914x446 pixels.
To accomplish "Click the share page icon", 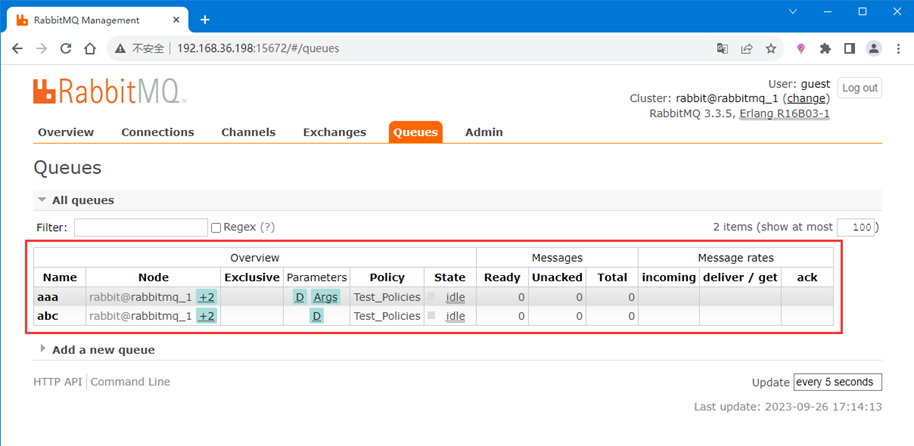I will [x=747, y=49].
